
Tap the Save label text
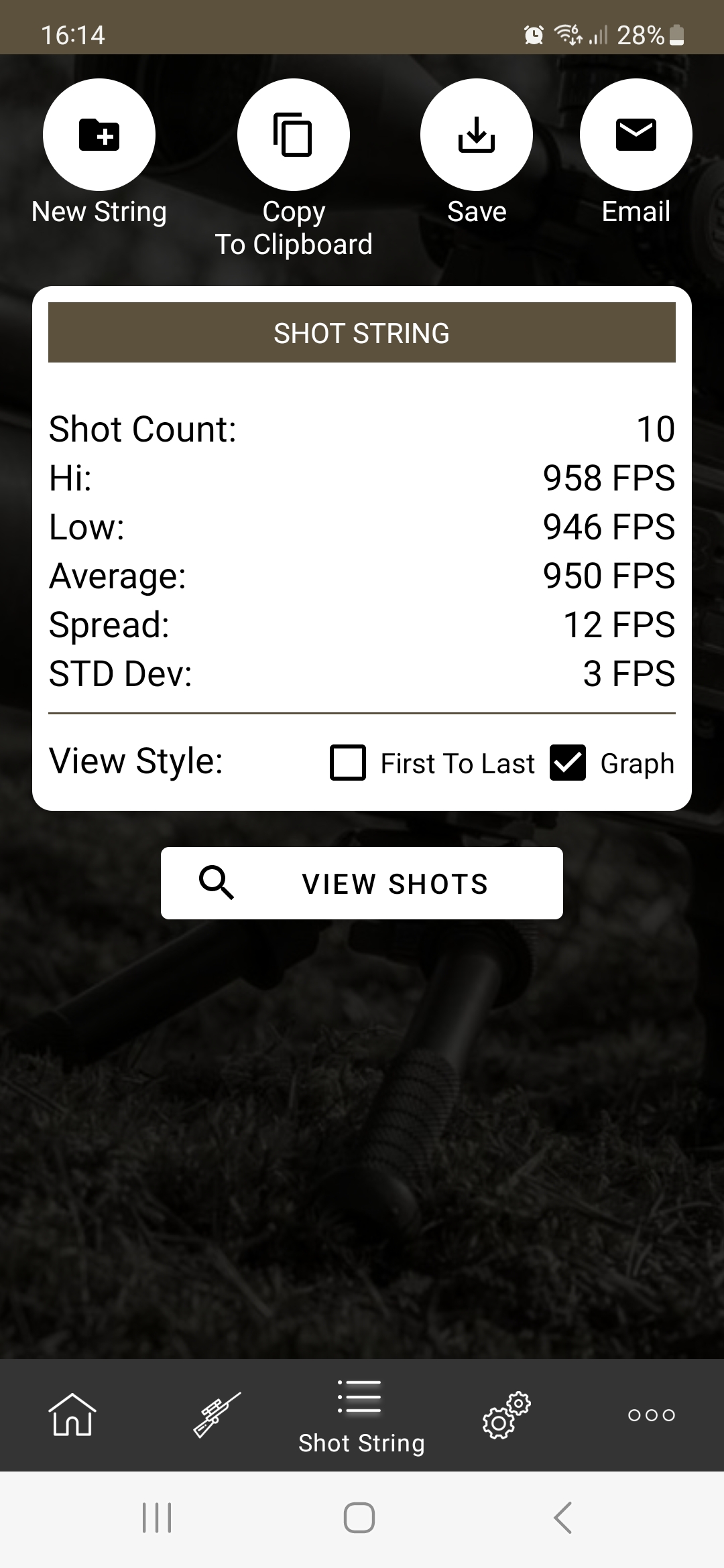tap(477, 212)
